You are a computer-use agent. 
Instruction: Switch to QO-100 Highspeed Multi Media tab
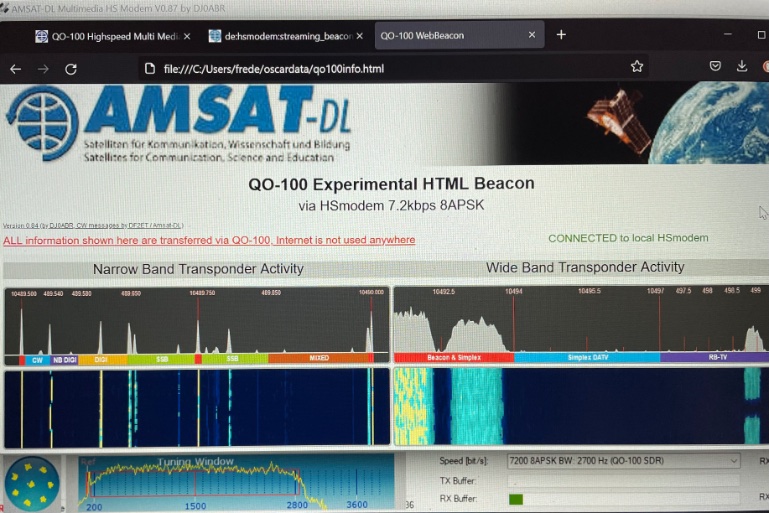point(113,36)
